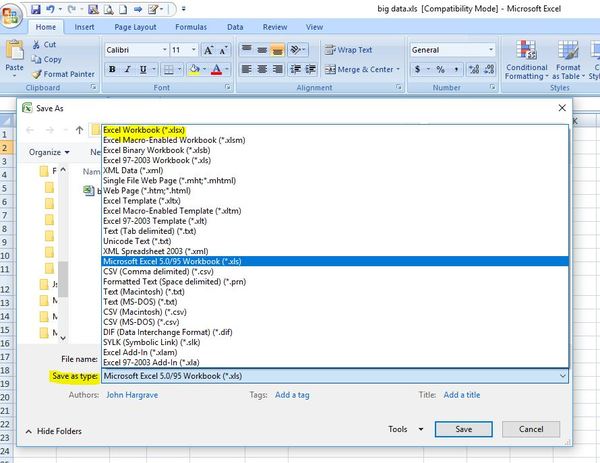Open the Borders dropdown arrow
This screenshot has width=600, height=463.
pyautogui.click(x=179, y=69)
